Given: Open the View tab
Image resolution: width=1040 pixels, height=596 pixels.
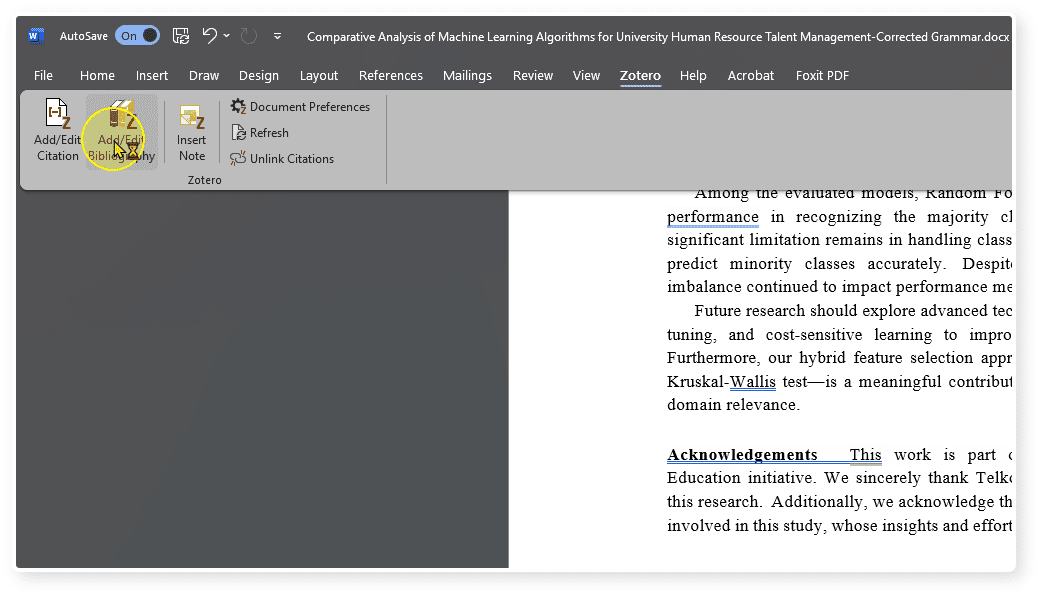Looking at the screenshot, I should click(x=586, y=76).
